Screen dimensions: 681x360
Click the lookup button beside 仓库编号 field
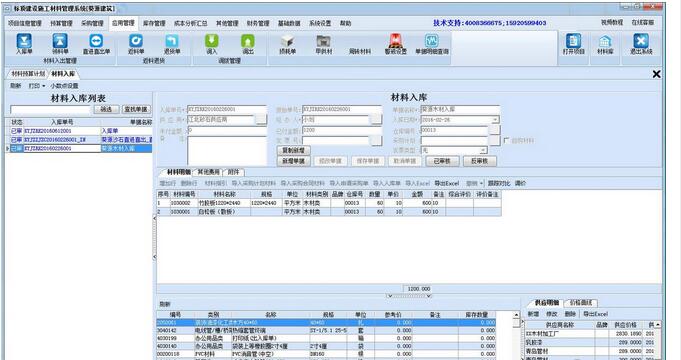click(495, 130)
